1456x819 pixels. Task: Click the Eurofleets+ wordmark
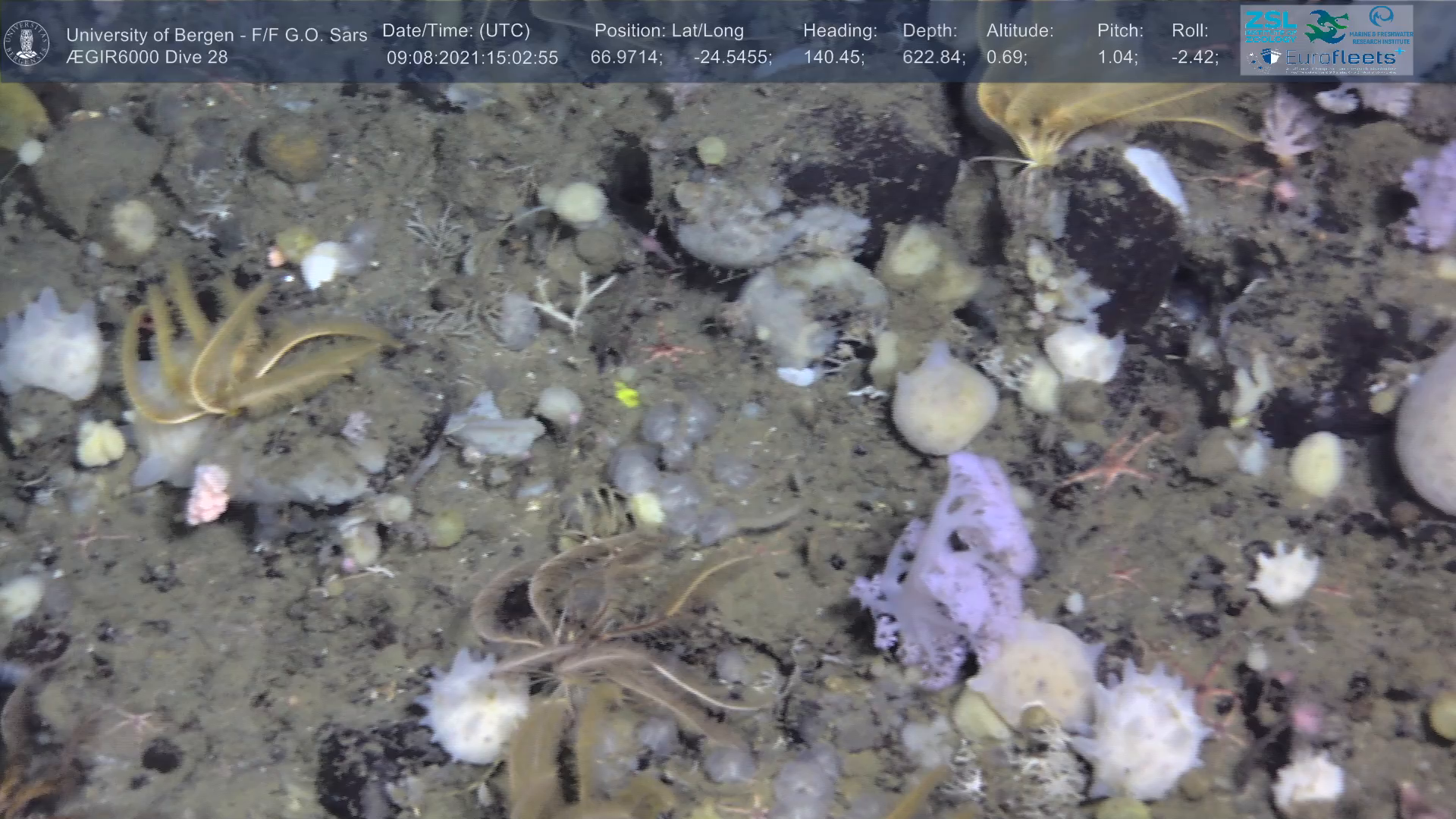point(1341,58)
